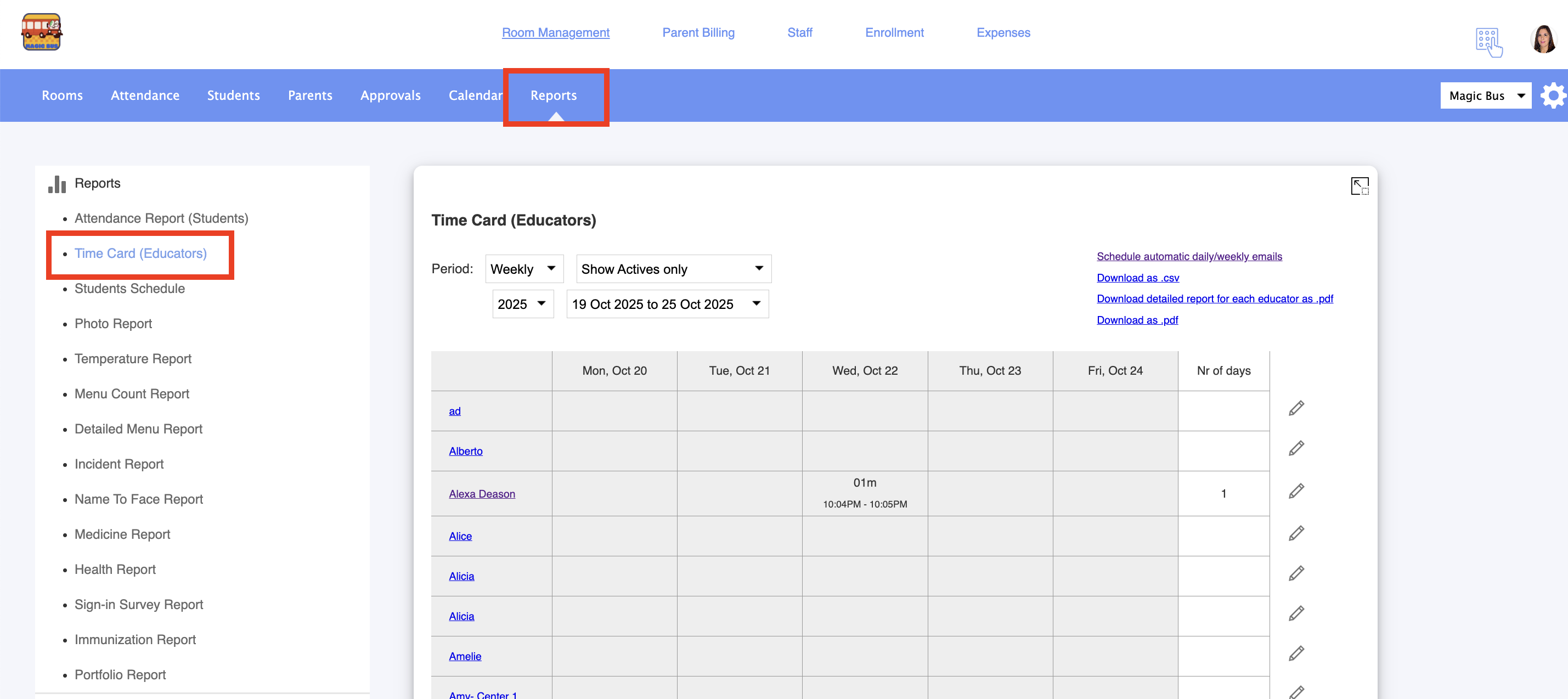Select Incident Report in sidebar

[119, 464]
